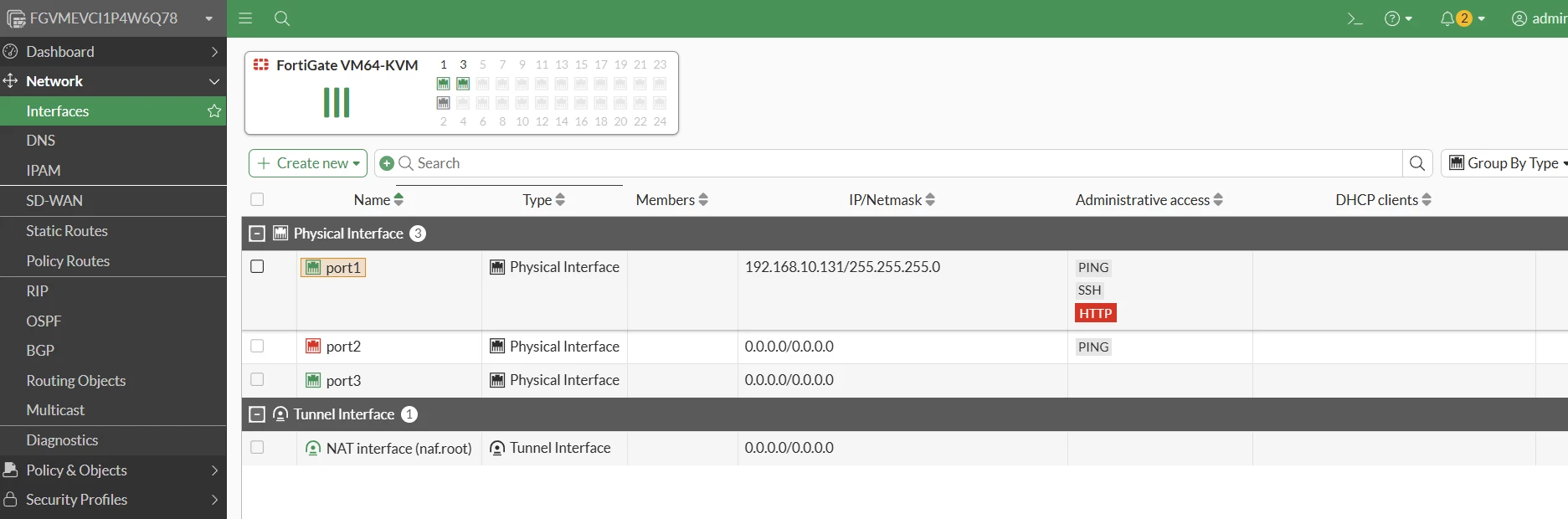Click the search magnifier button beside search bar
Screen dimensions: 1568x519
(x=1417, y=163)
